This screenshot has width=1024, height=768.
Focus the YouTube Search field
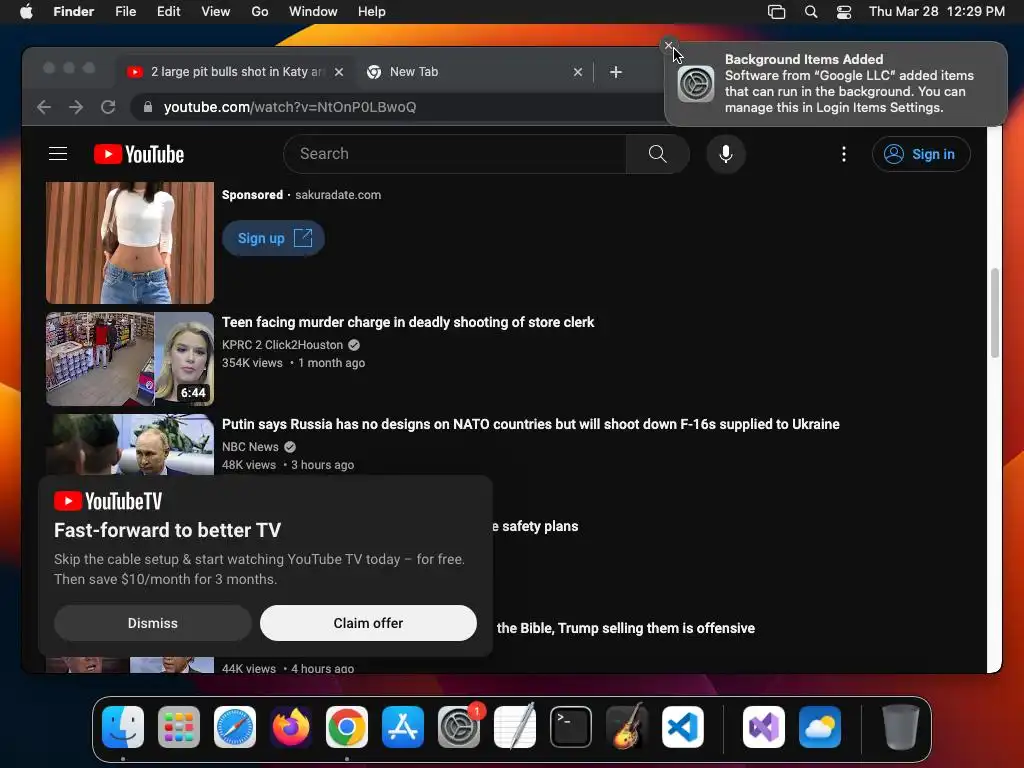tap(455, 154)
